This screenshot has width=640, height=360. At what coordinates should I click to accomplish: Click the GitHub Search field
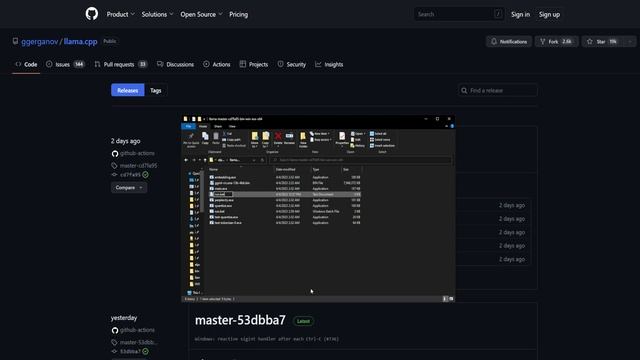coord(459,14)
